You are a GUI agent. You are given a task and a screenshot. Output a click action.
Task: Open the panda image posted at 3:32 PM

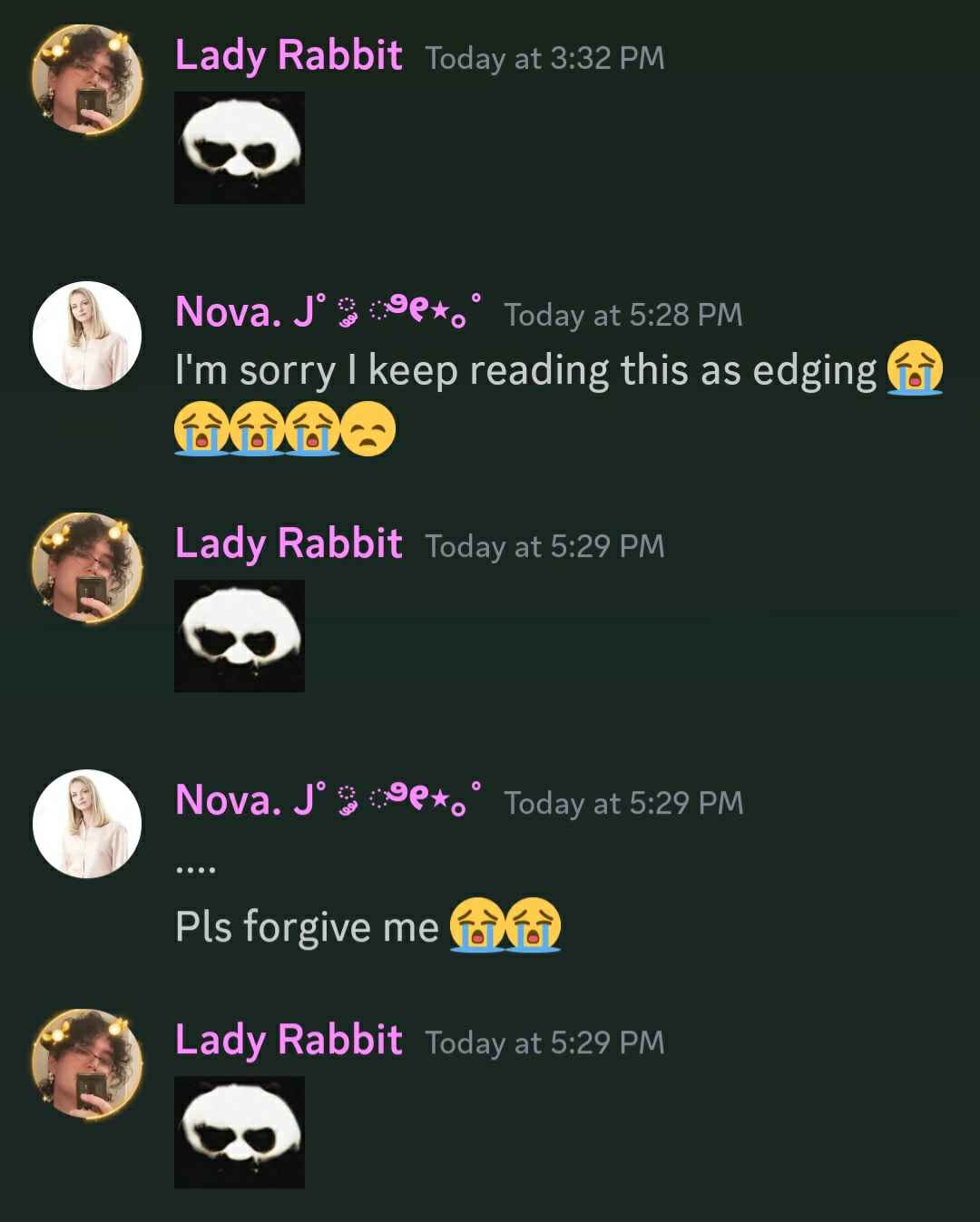click(x=240, y=148)
